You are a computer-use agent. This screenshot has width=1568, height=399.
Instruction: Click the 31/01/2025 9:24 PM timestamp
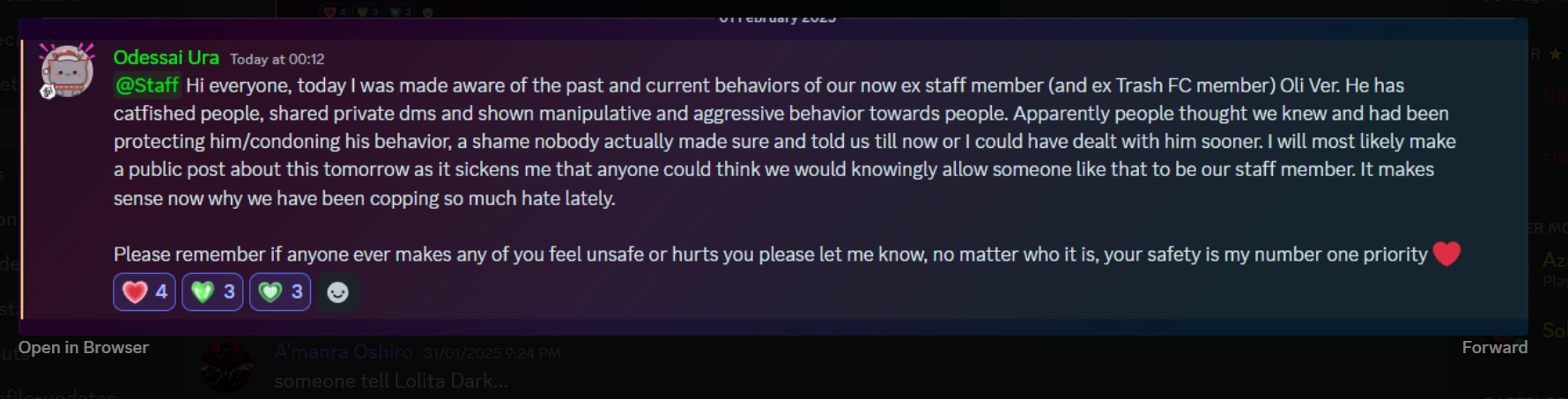(x=492, y=353)
